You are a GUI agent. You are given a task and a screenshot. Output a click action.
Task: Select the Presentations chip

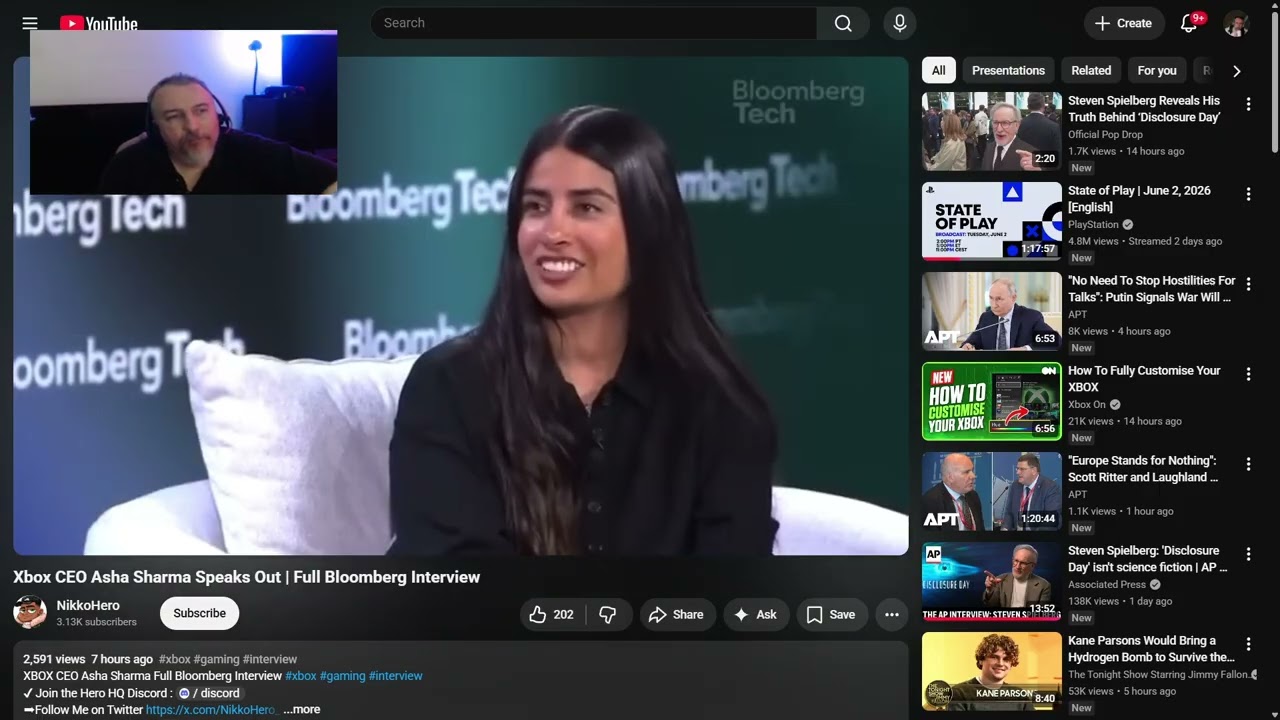pos(1008,70)
